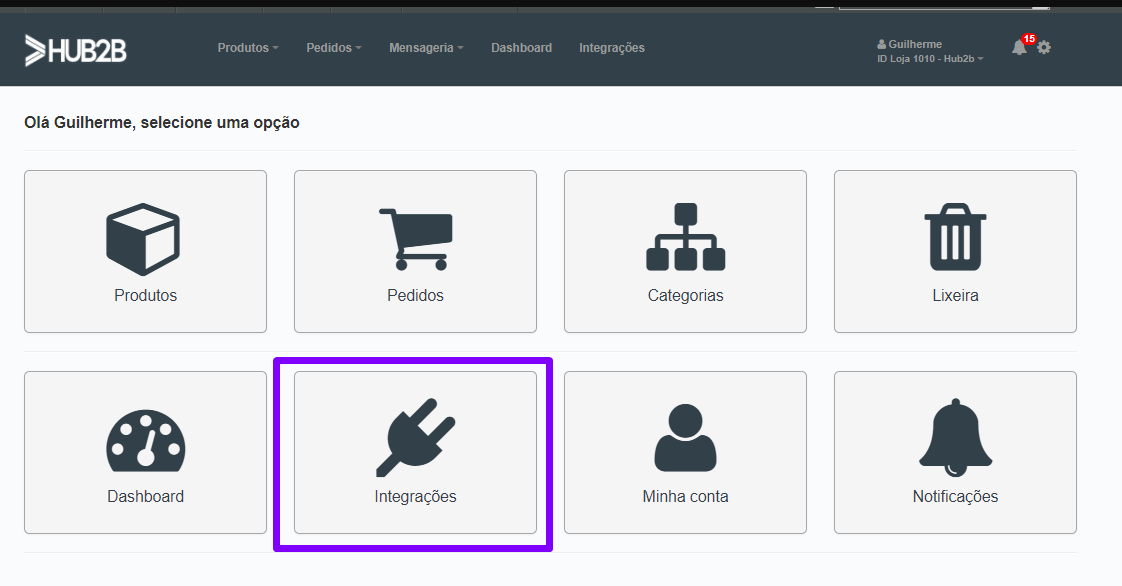Open Integrações in the top navbar

pos(612,48)
